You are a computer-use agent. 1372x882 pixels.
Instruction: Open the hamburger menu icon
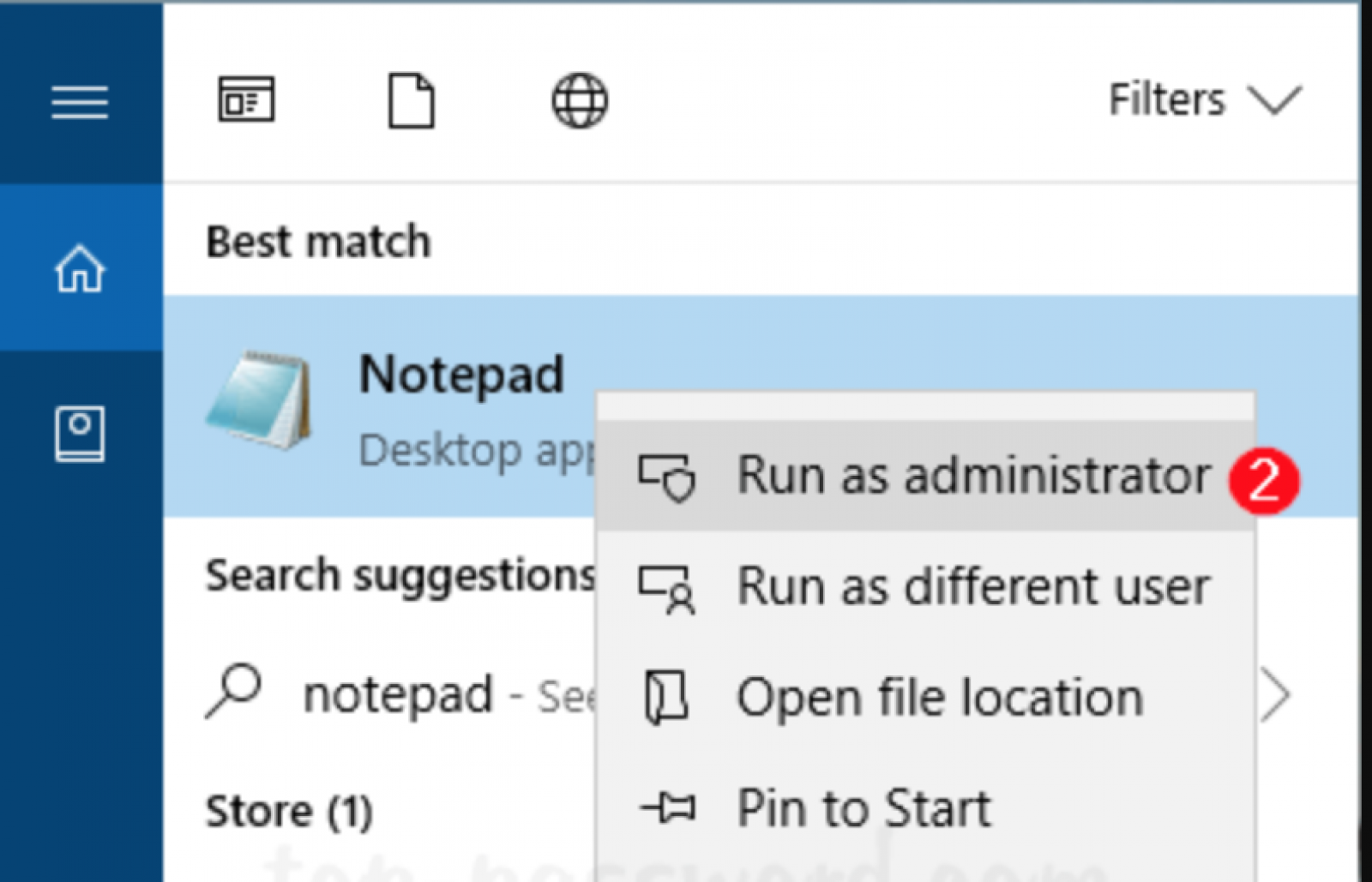pyautogui.click(x=80, y=102)
